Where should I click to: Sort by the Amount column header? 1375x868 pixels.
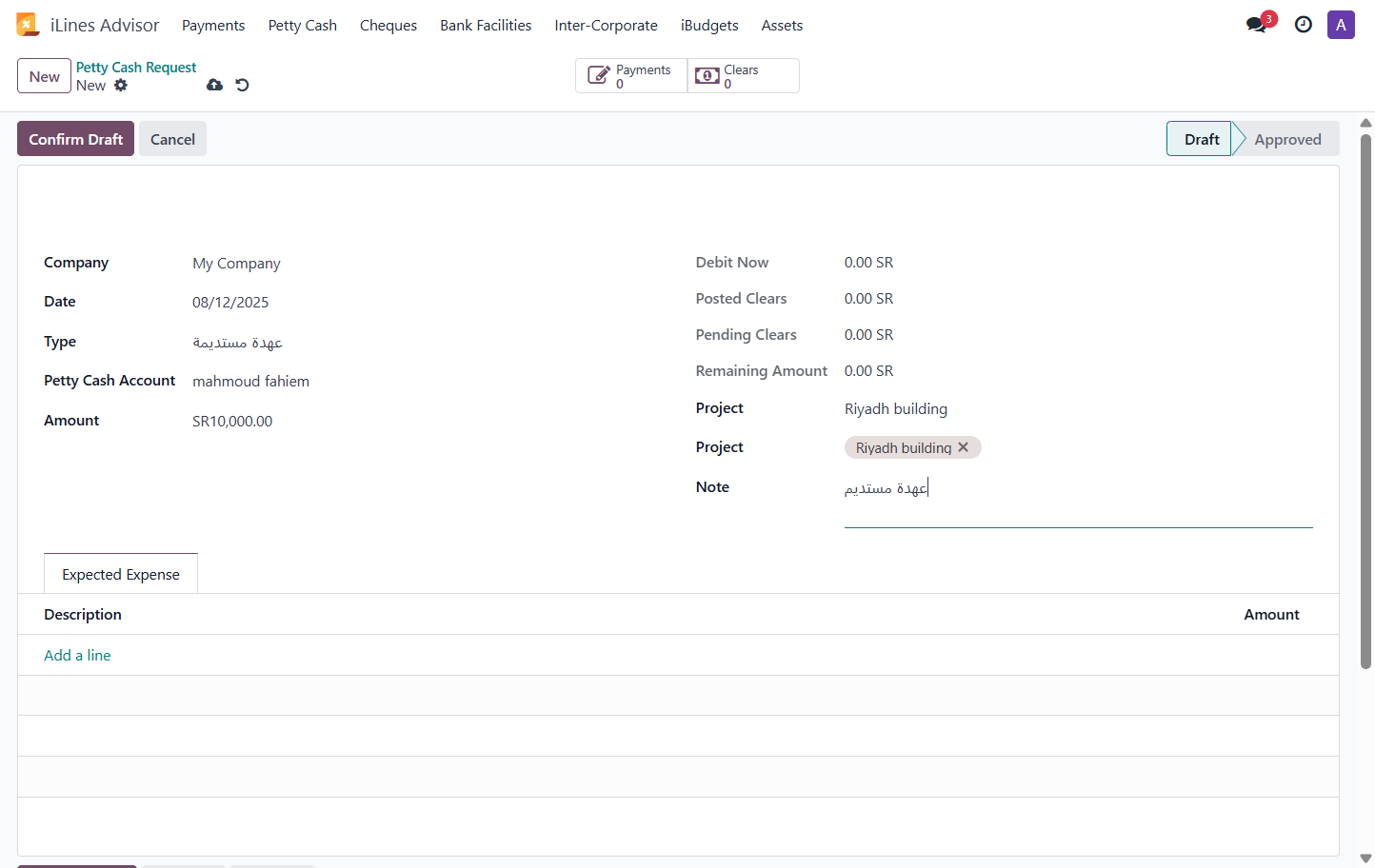click(x=1271, y=615)
